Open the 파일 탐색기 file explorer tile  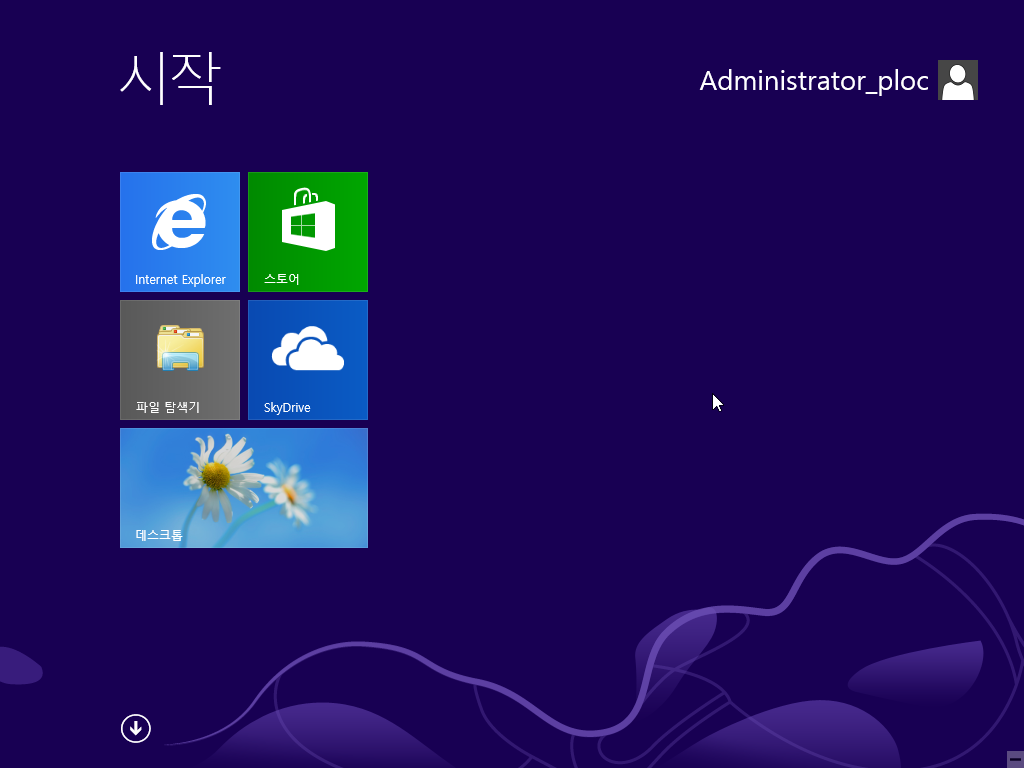(180, 360)
